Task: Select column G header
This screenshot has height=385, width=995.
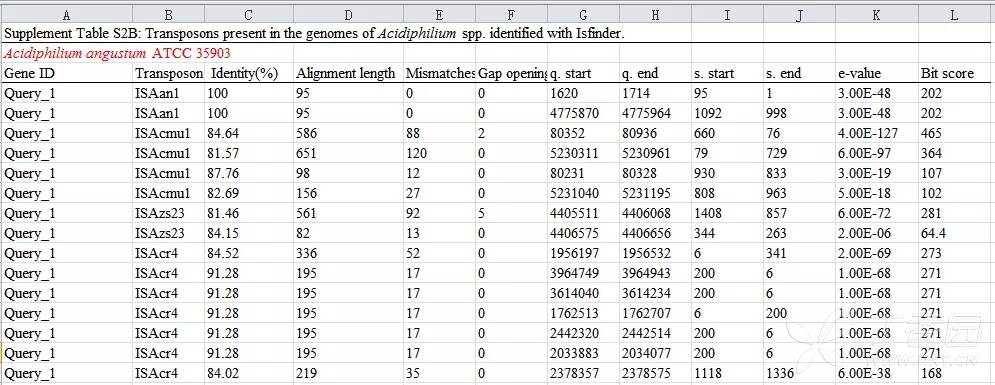Action: tap(583, 15)
